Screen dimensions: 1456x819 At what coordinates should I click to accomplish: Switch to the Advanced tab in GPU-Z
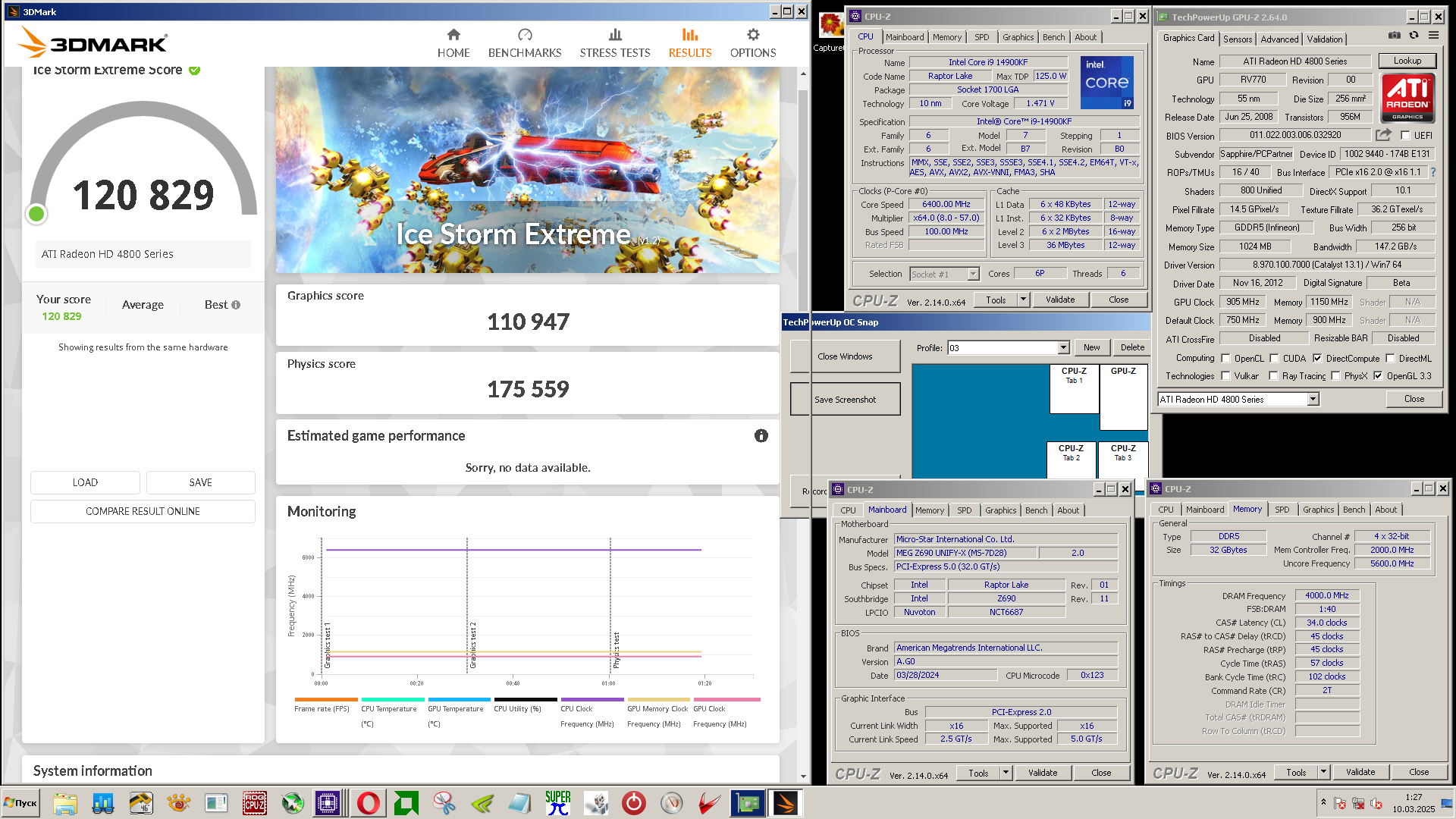point(1279,39)
